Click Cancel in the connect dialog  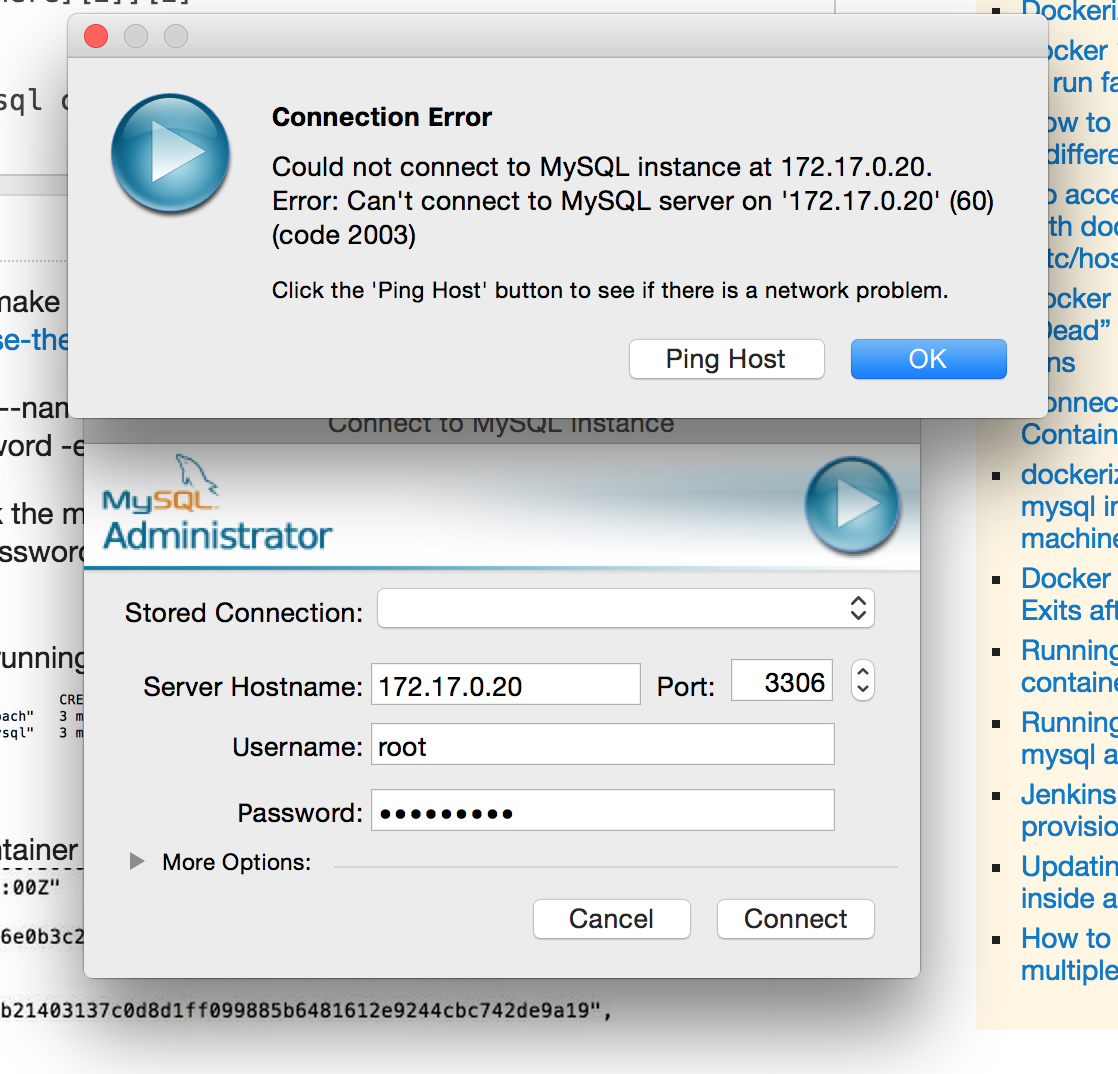pos(612,919)
